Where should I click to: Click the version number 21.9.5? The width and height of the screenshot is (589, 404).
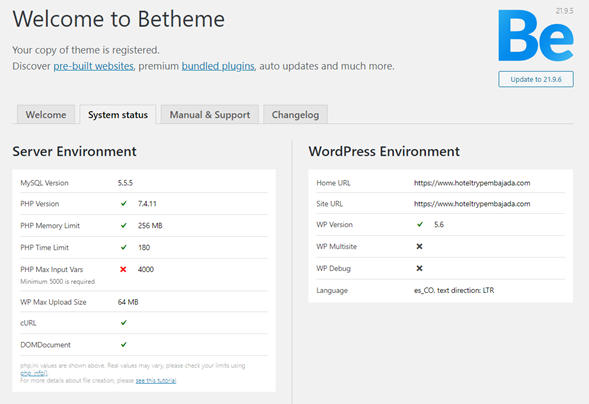pos(564,11)
